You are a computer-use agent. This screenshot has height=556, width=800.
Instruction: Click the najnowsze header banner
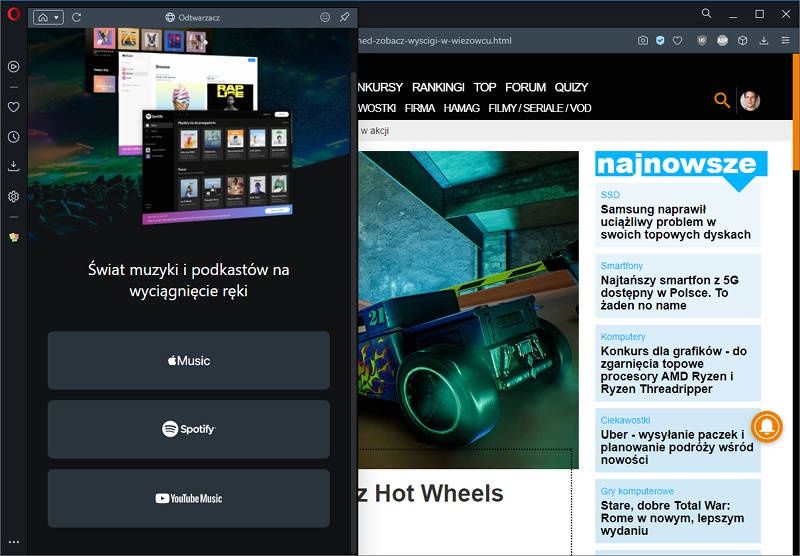click(681, 164)
